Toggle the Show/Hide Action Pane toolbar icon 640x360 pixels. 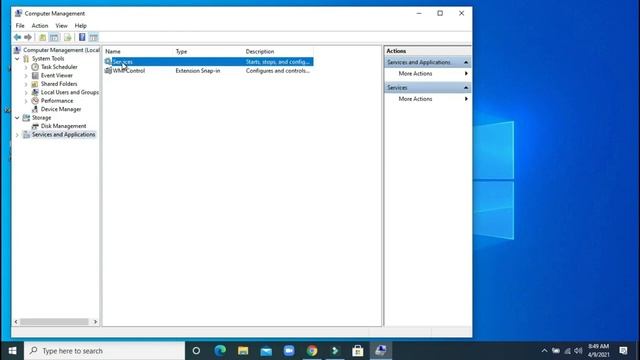pos(93,38)
